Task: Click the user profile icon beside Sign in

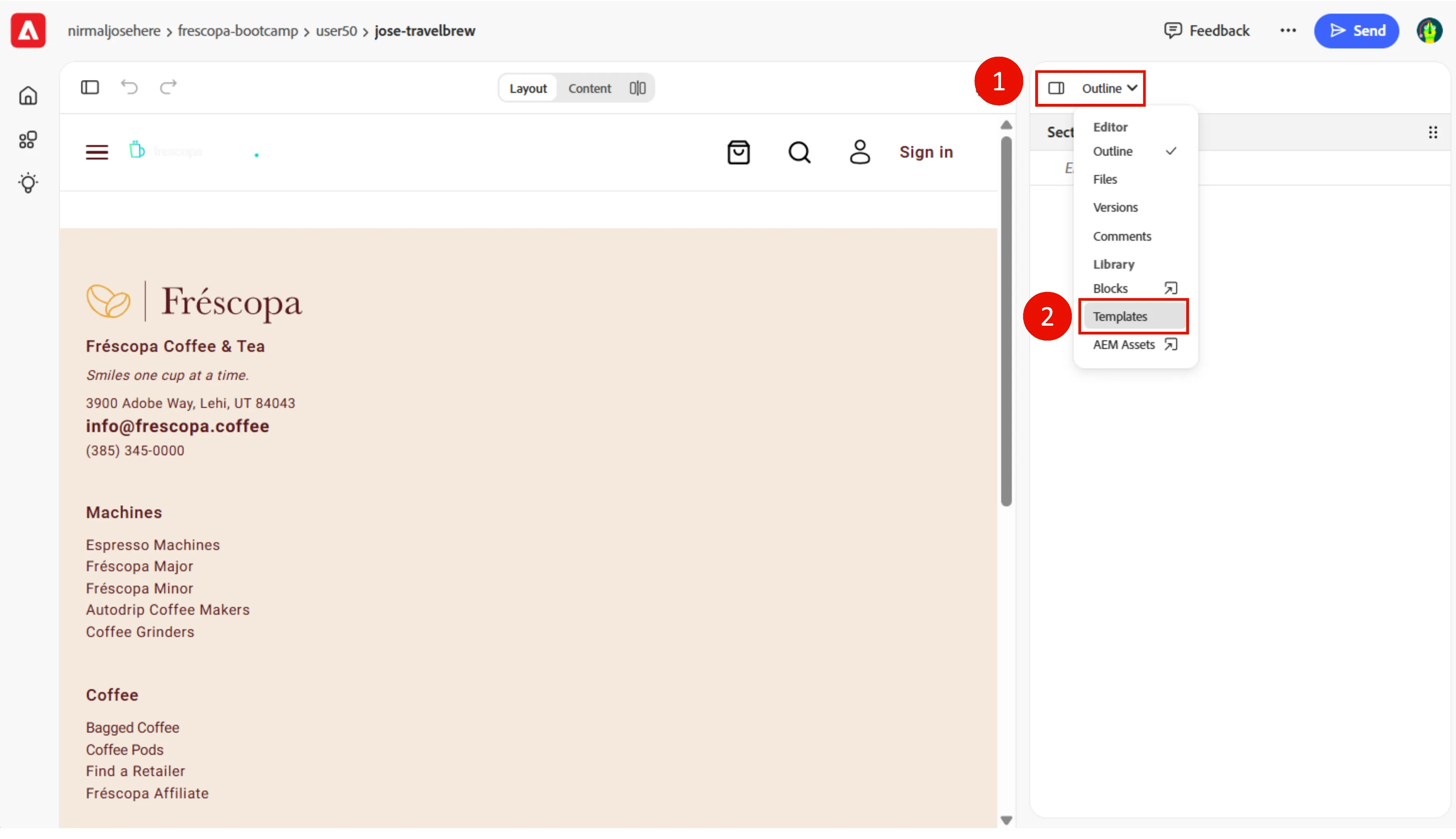Action: click(x=860, y=152)
